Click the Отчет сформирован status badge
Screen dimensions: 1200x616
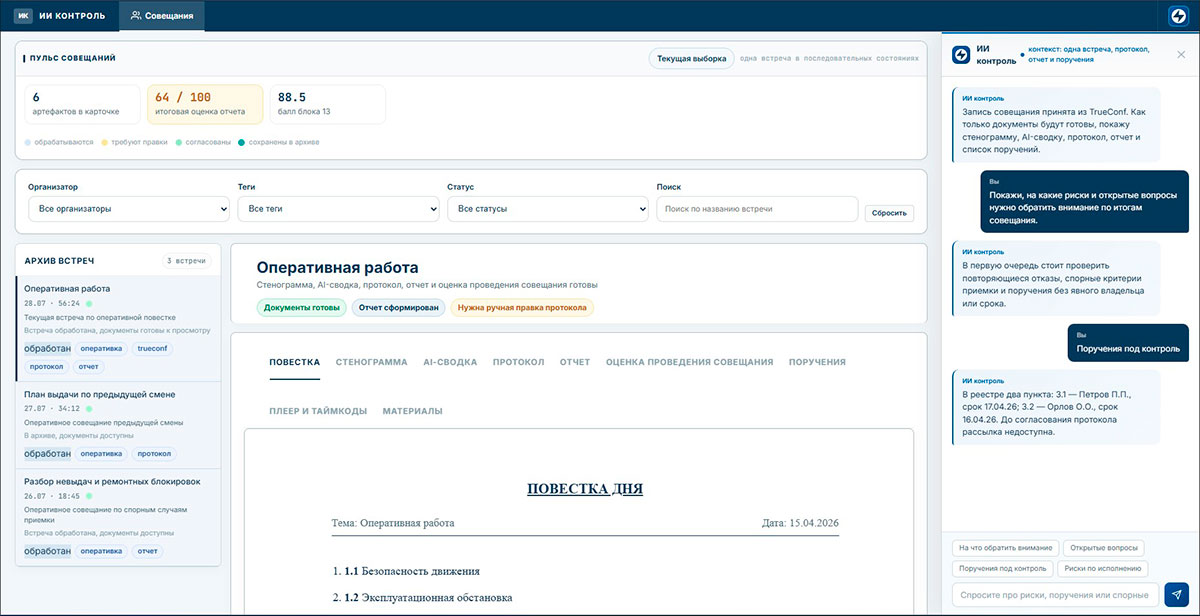(396, 308)
